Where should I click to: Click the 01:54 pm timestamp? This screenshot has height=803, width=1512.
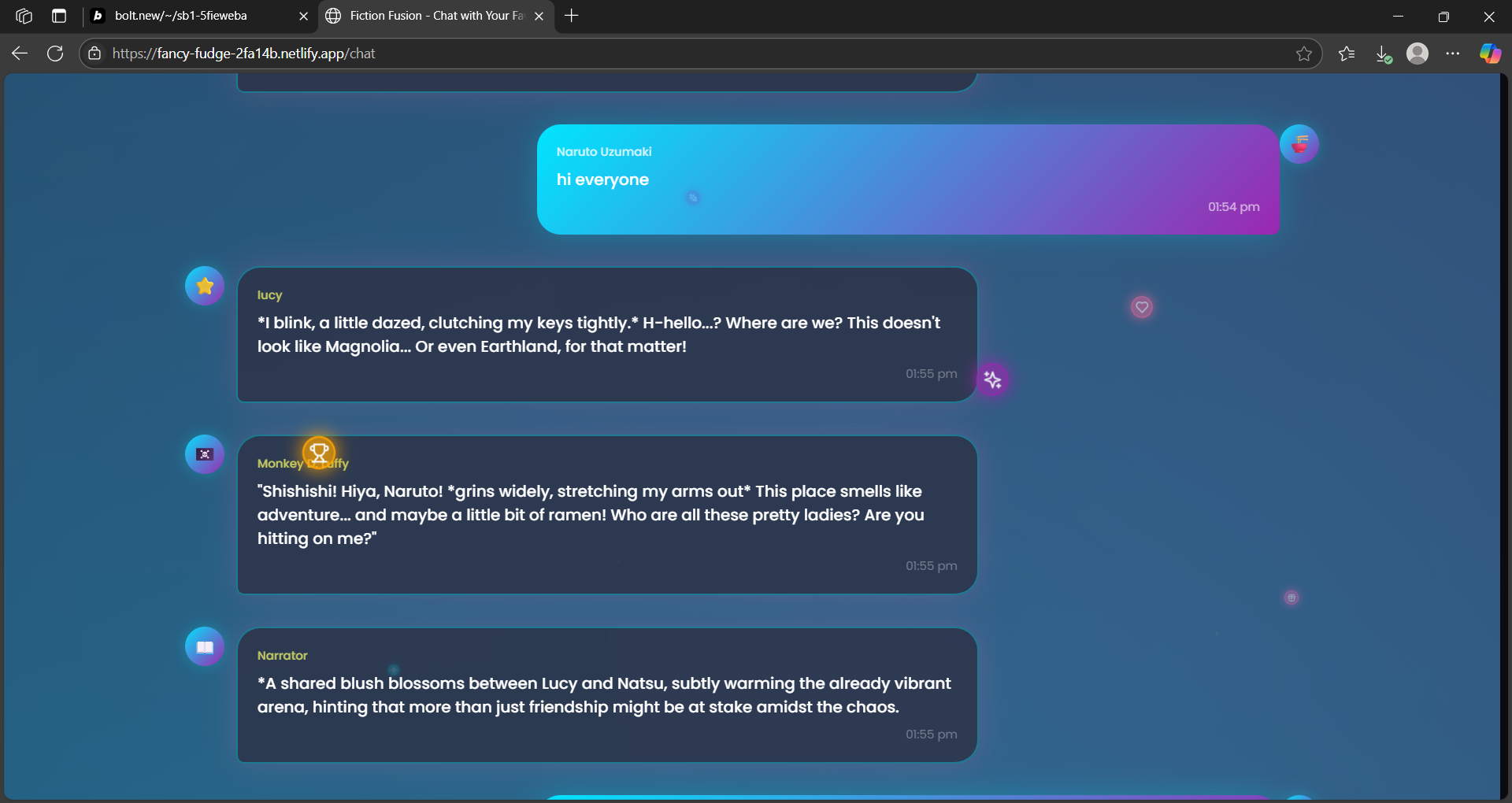pos(1234,207)
